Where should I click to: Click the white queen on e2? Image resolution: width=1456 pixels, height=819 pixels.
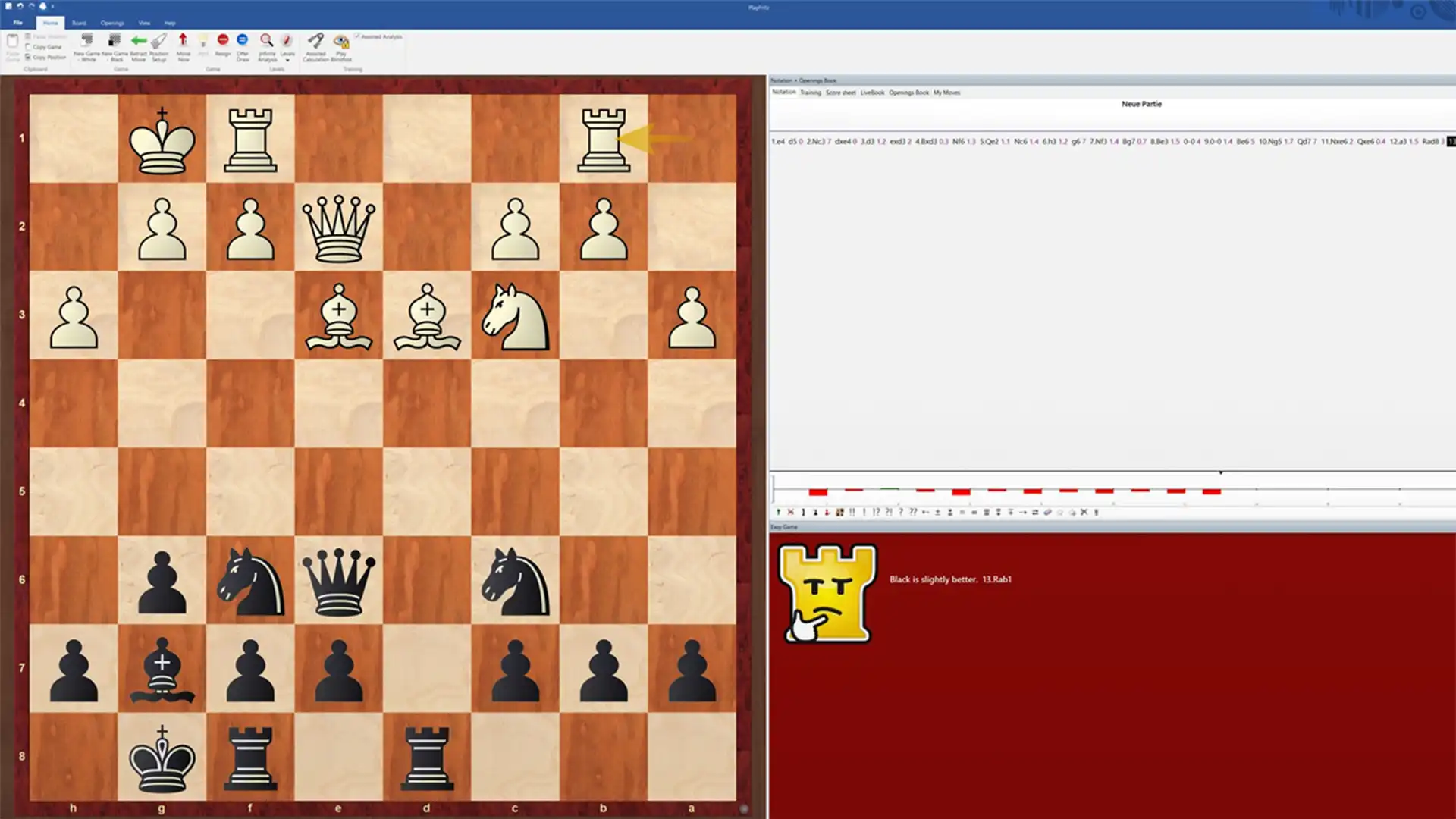(338, 227)
